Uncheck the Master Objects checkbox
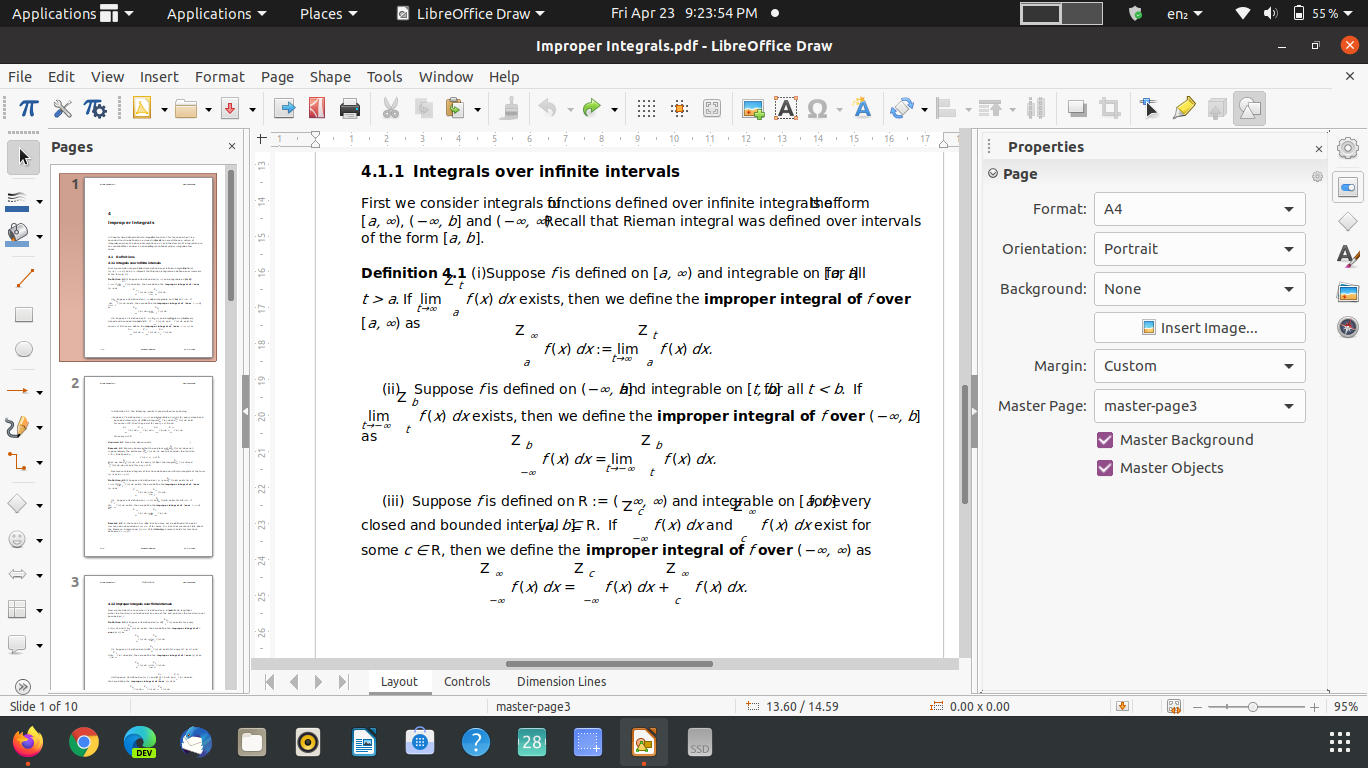1368x768 pixels. (x=1105, y=468)
